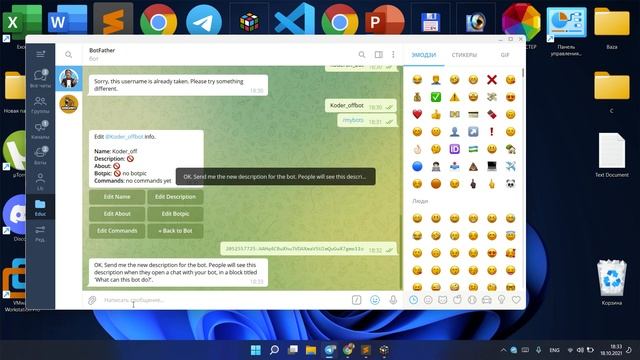This screenshot has height=360, width=640.
Task: Click the 'Koder_offbot' sent message
Action: pos(361,106)
